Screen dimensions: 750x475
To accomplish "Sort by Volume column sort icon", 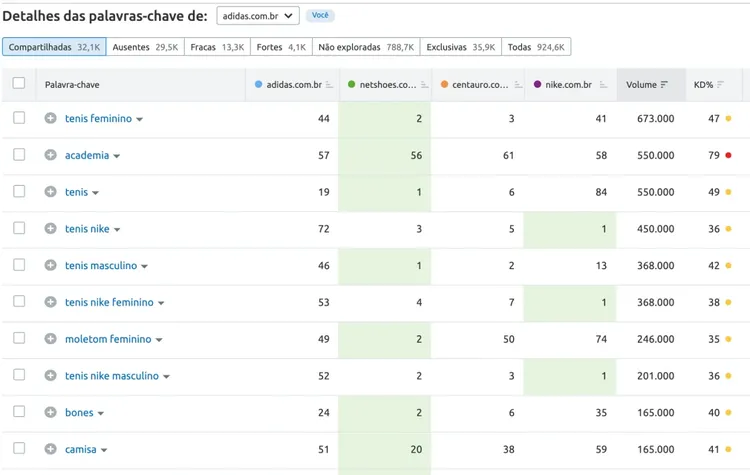I will tap(664, 85).
